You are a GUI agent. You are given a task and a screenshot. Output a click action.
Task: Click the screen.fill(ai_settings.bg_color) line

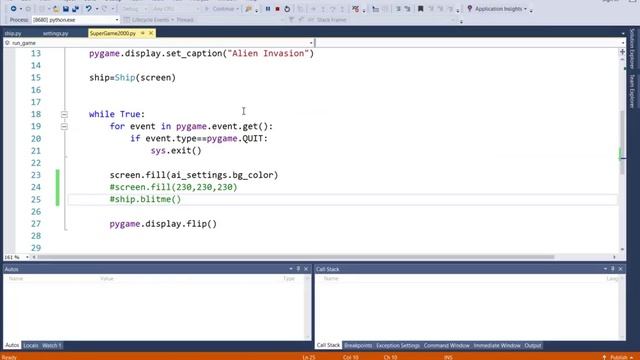(194, 175)
